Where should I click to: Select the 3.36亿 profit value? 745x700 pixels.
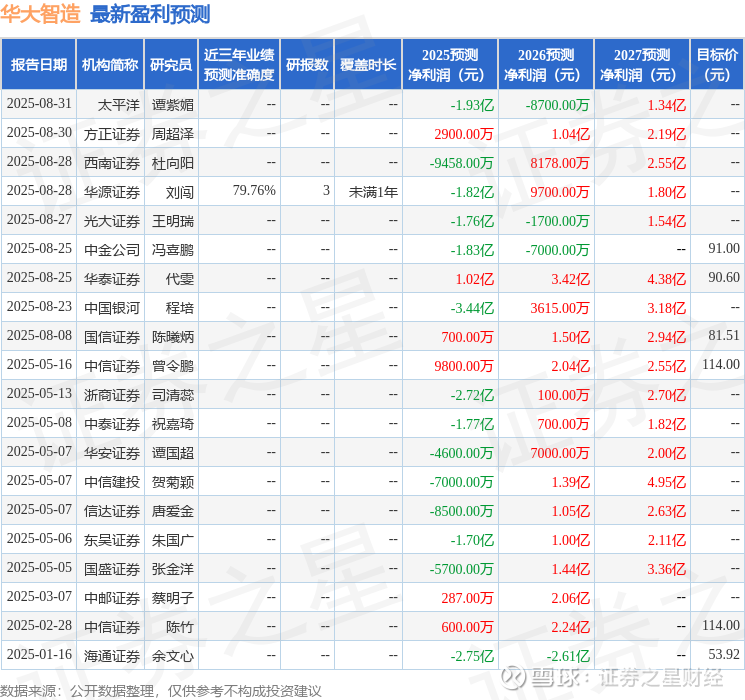click(667, 569)
